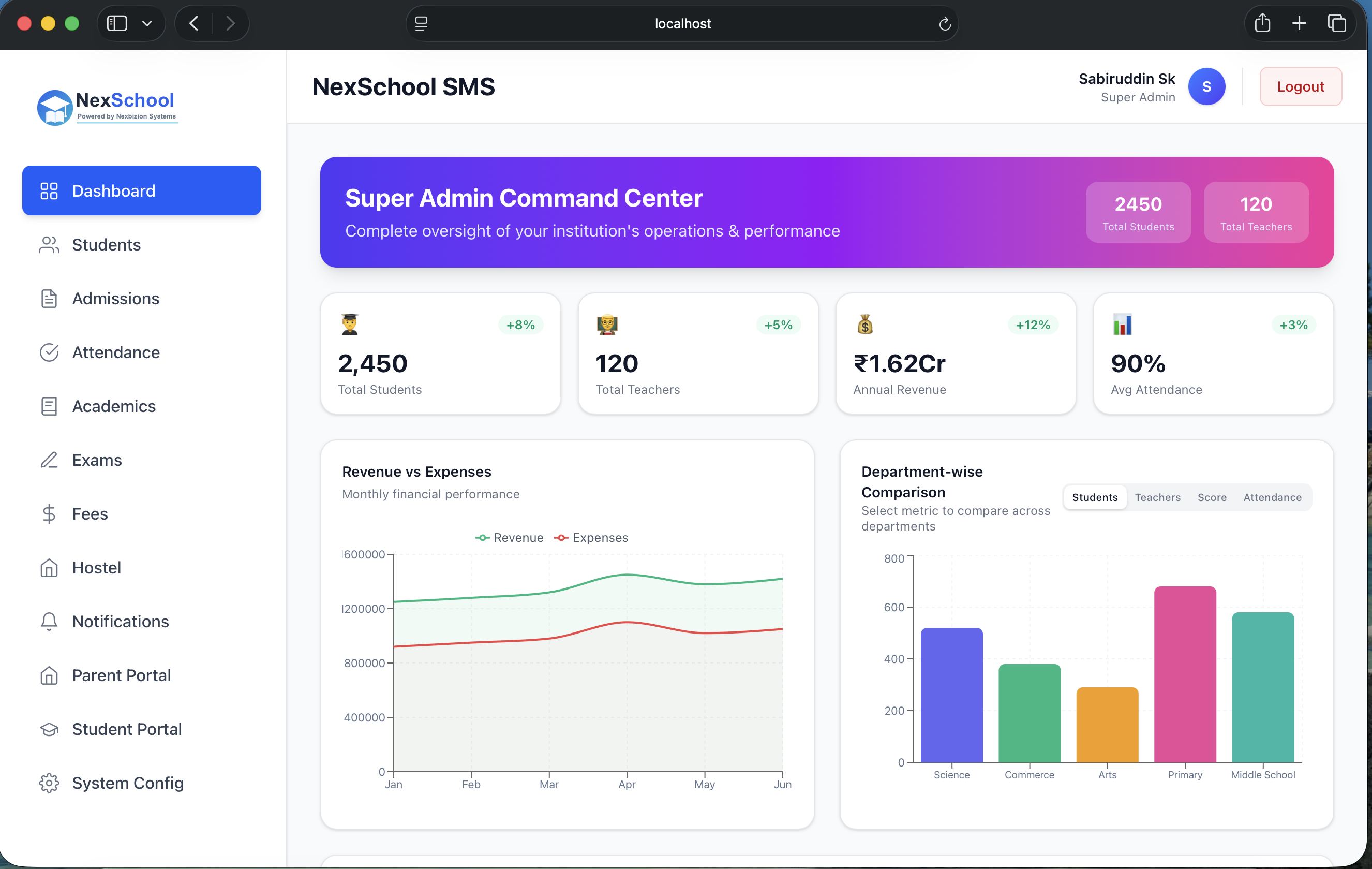Open a new browser tab with plus
Screen dimensions: 1372x869
(1299, 23)
